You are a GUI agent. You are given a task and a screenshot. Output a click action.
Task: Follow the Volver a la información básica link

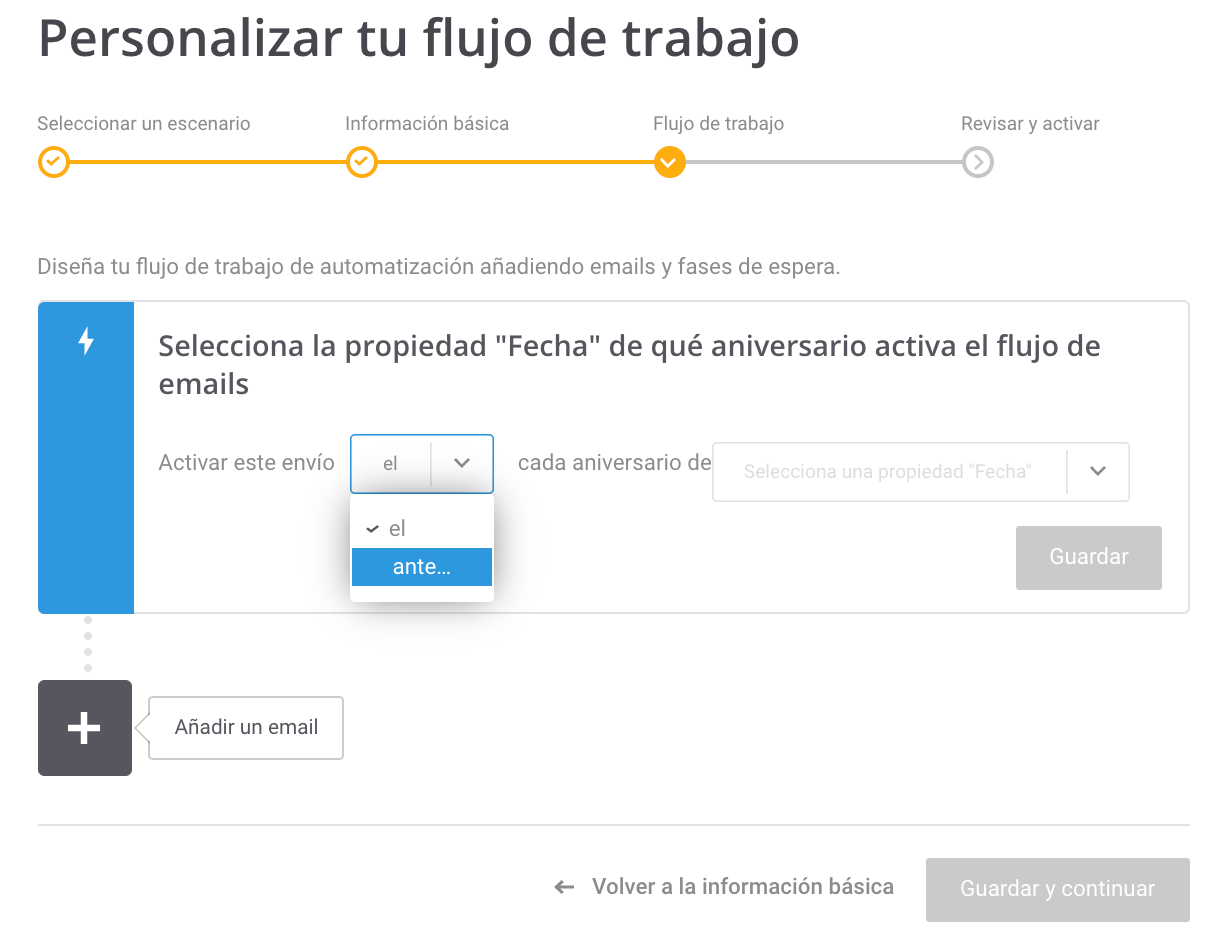[x=742, y=887]
